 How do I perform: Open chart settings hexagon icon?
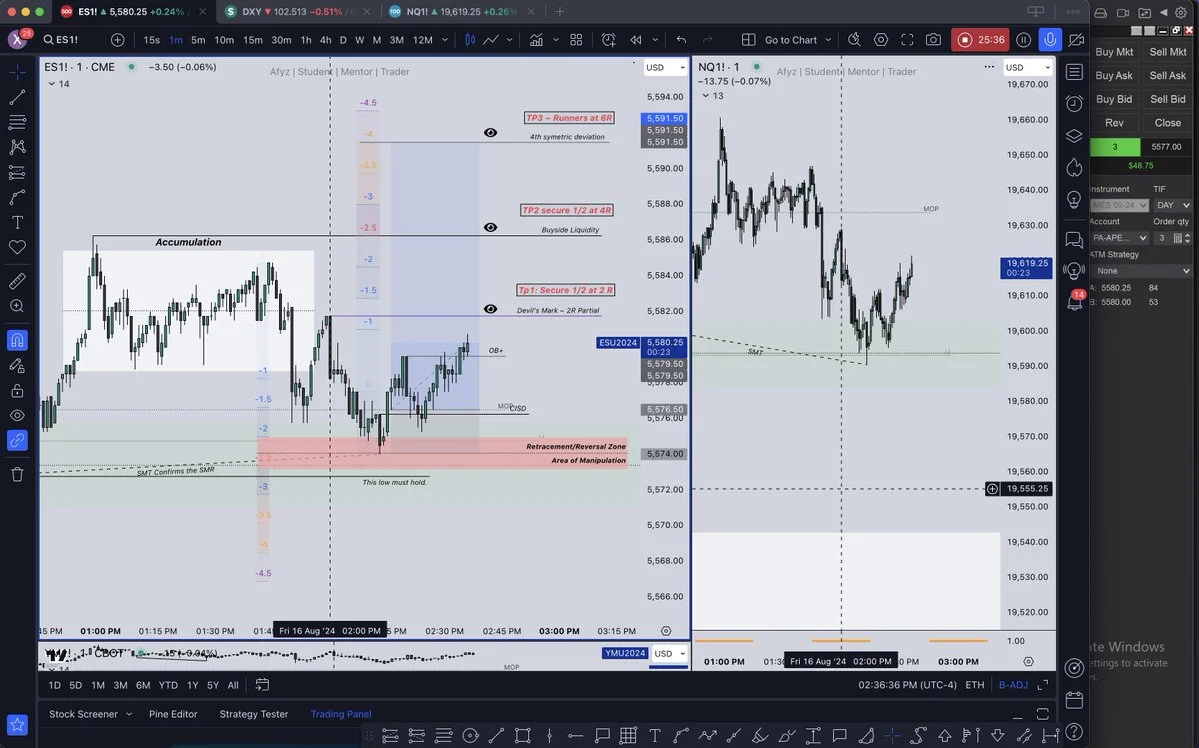[881, 40]
